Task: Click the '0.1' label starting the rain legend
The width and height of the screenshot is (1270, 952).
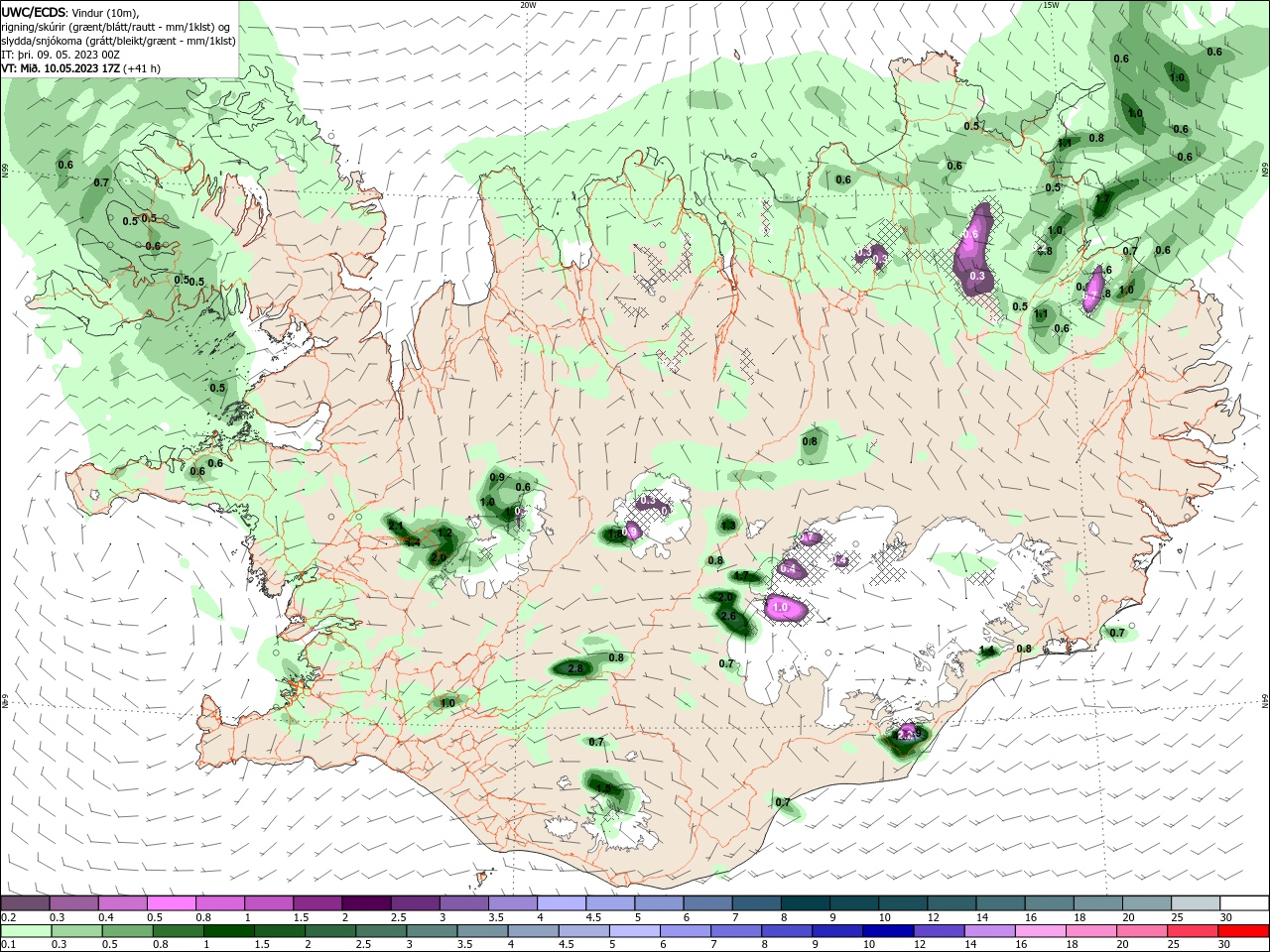Action: pyautogui.click(x=8, y=945)
